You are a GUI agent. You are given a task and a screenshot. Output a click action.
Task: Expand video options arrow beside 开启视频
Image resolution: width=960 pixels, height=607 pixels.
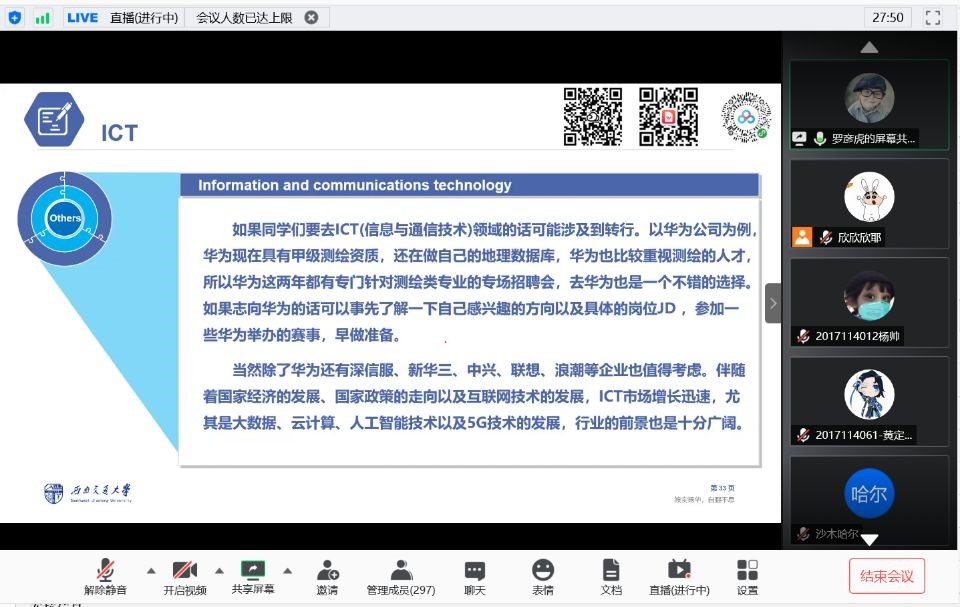coord(220,571)
